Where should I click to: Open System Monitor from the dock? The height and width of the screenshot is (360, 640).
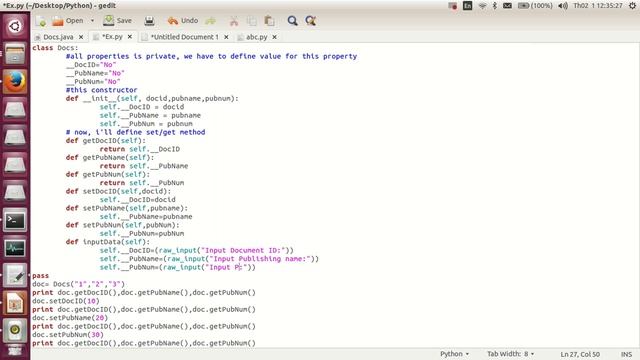15,248
